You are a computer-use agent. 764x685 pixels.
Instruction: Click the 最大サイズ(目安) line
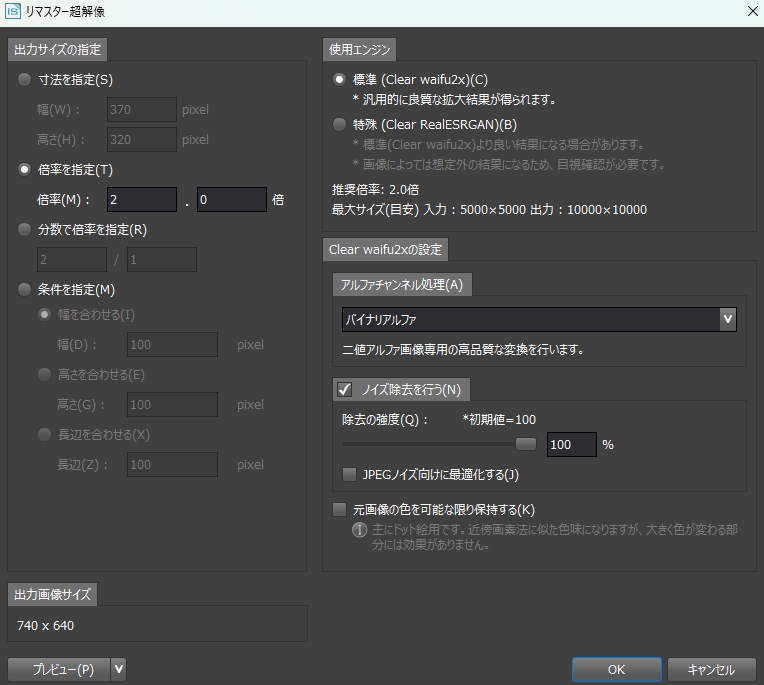pos(489,209)
